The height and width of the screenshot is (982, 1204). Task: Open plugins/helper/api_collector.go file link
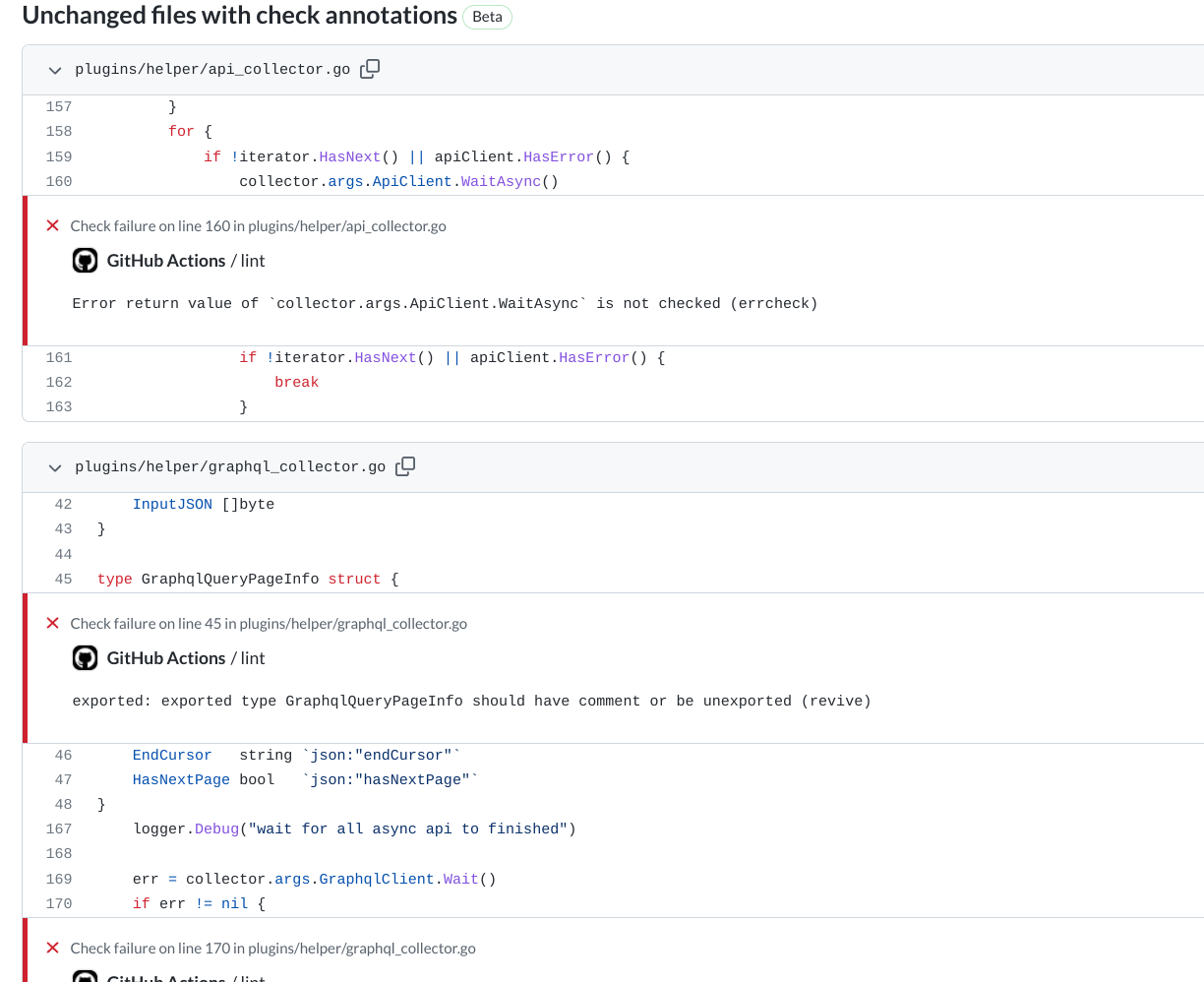(212, 70)
